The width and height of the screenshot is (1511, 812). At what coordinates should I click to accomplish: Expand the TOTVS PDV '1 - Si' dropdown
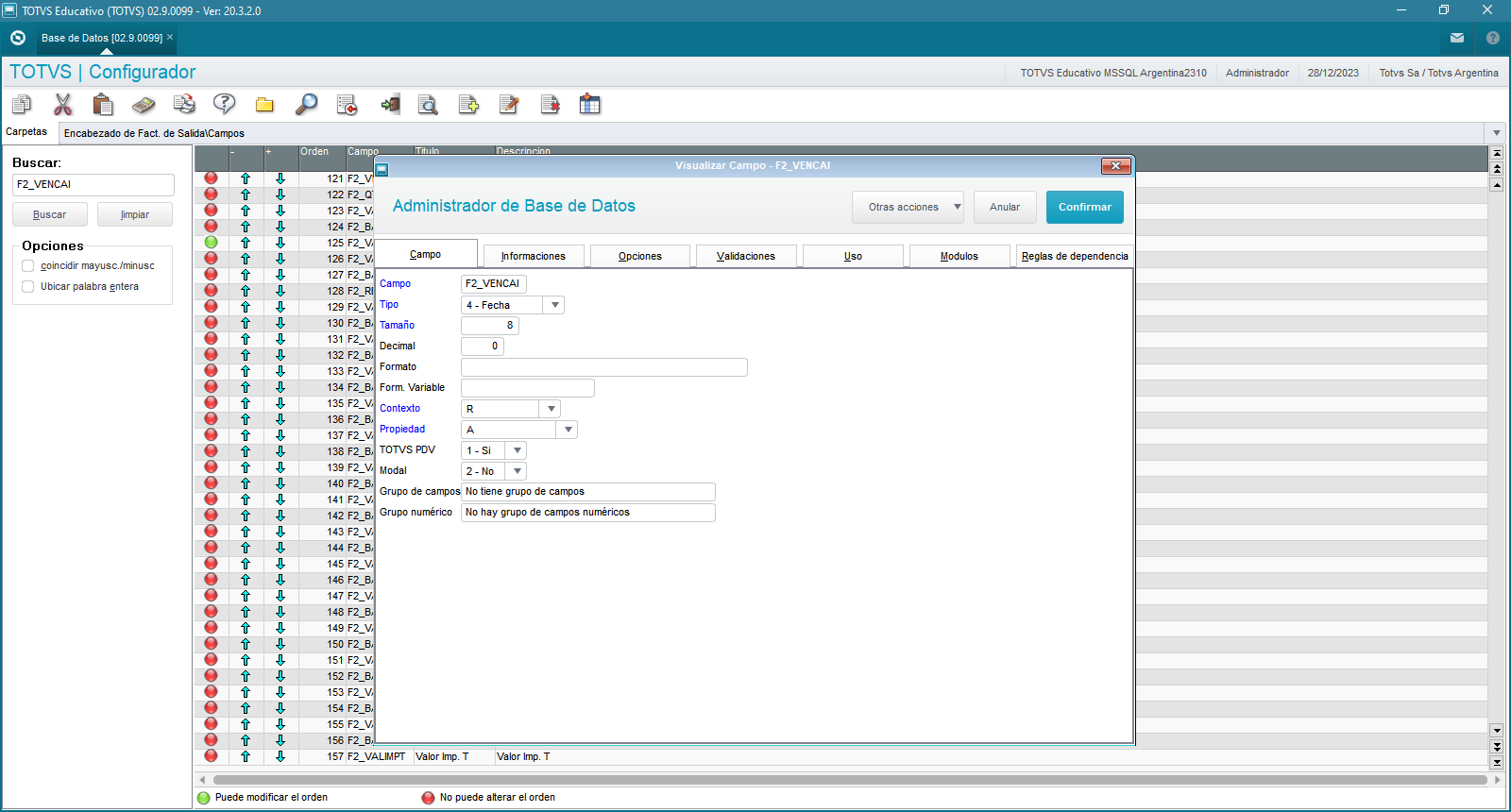tap(517, 450)
